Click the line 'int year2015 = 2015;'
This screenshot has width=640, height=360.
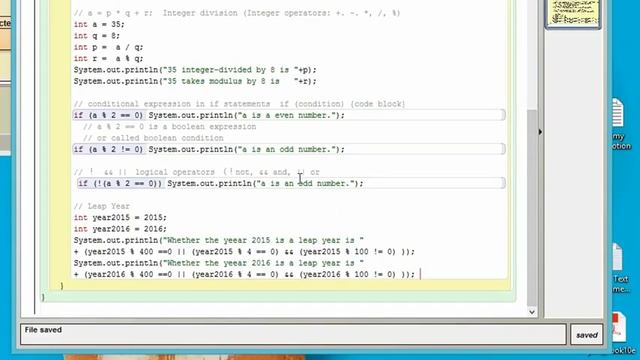[x=120, y=218]
